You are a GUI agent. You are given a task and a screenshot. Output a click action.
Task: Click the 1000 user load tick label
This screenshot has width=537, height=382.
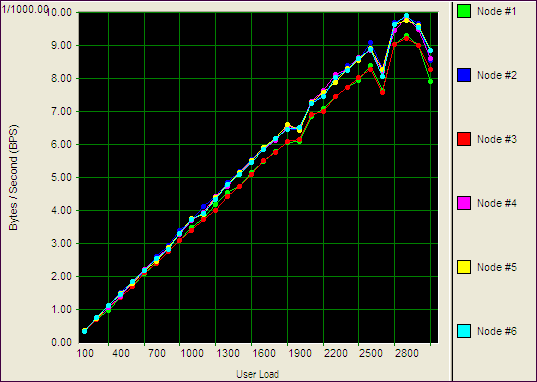(192, 353)
